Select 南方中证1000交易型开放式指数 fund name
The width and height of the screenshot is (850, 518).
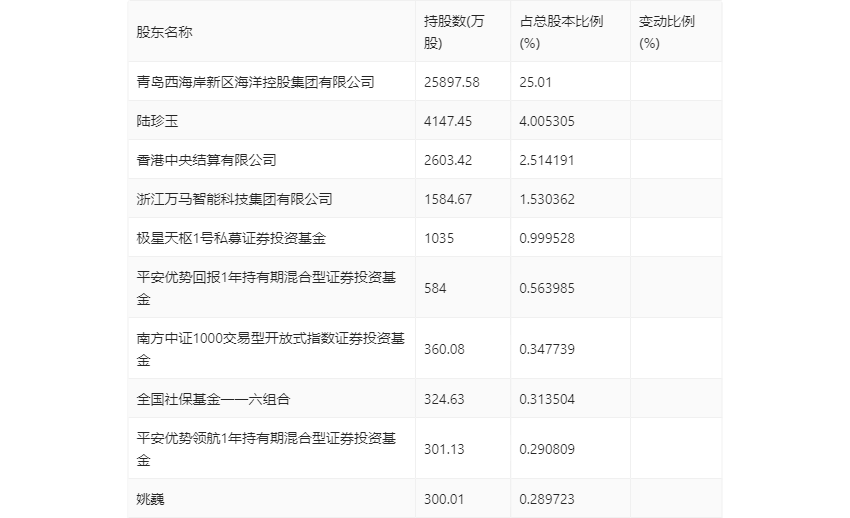(271, 349)
